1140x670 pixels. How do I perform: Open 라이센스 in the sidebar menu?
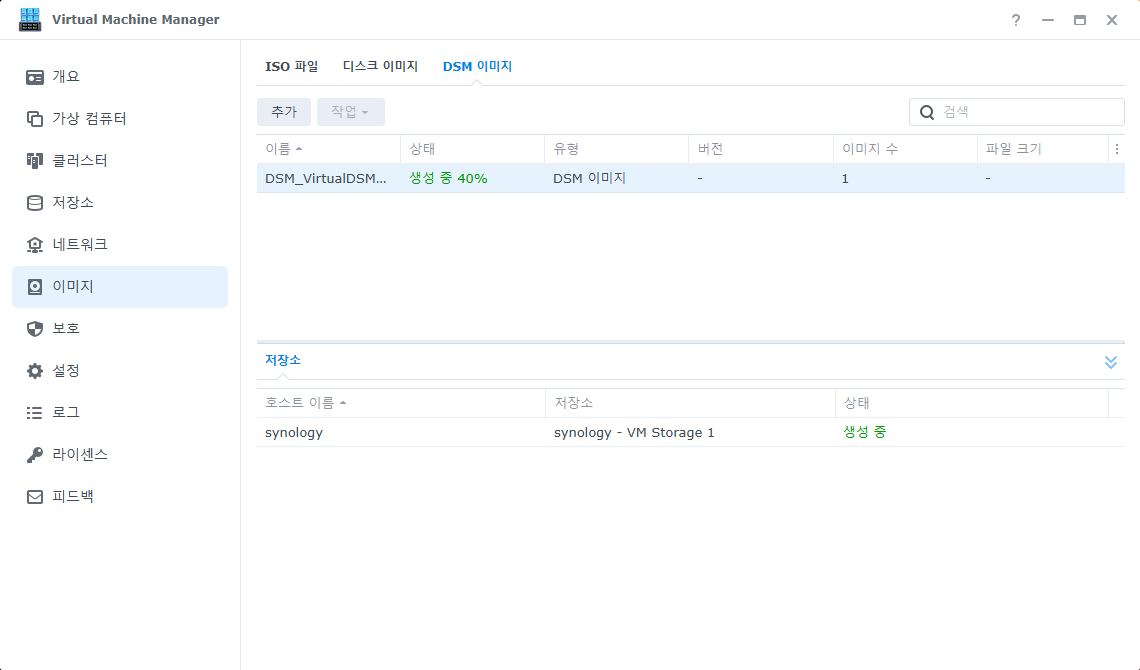pyautogui.click(x=120, y=455)
